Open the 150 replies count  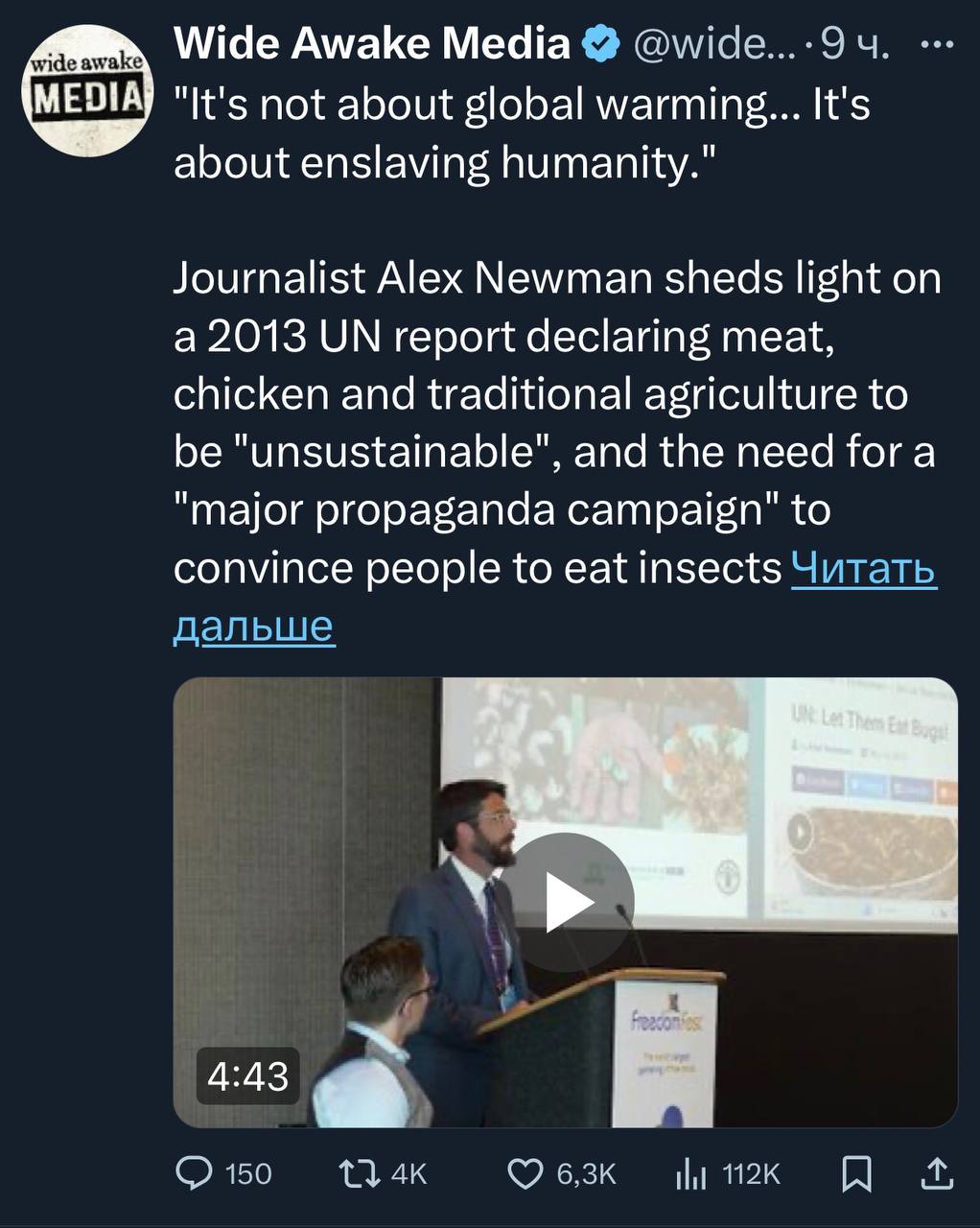(x=248, y=1174)
